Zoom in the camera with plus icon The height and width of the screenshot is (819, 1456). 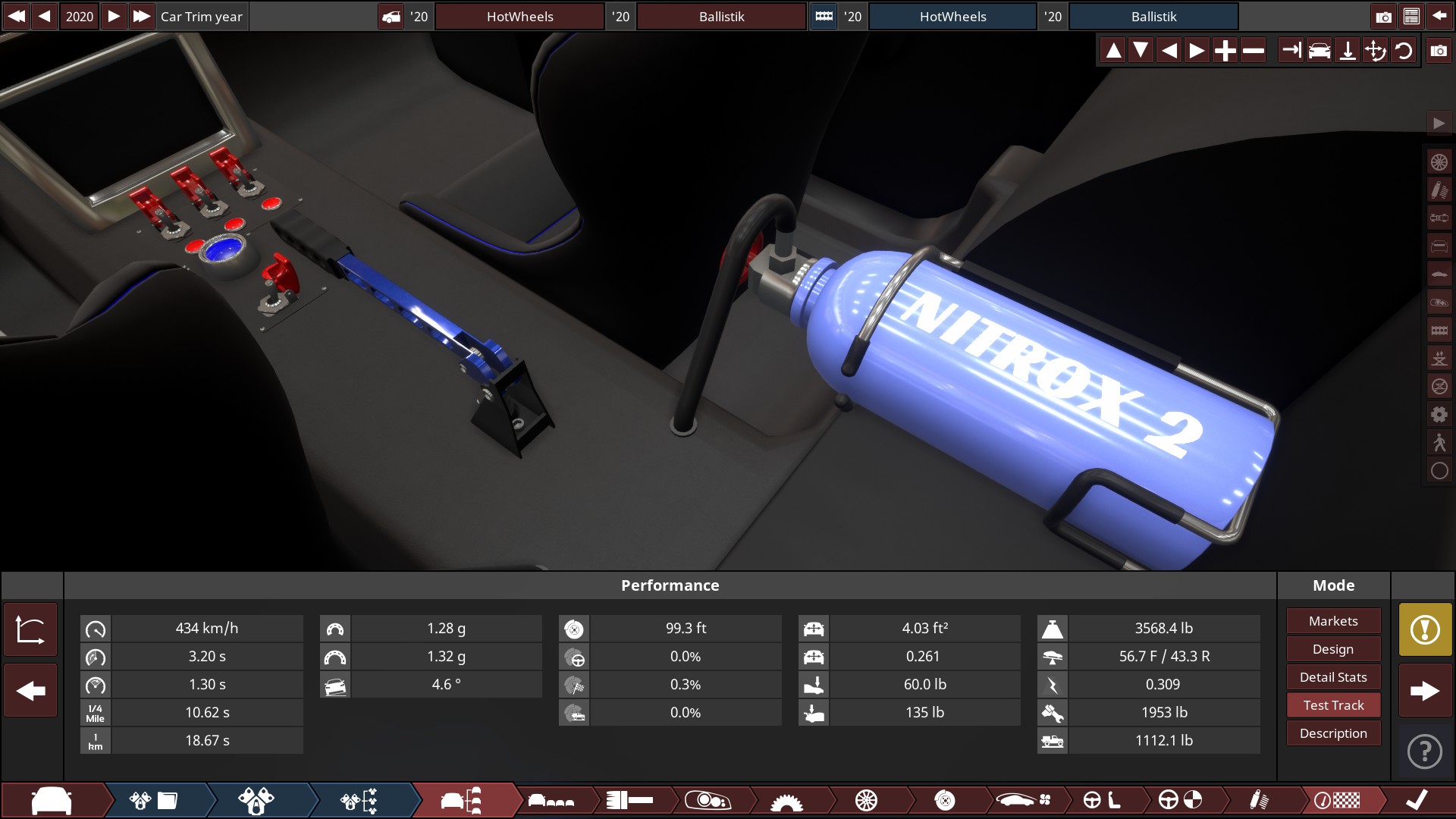pyautogui.click(x=1225, y=51)
